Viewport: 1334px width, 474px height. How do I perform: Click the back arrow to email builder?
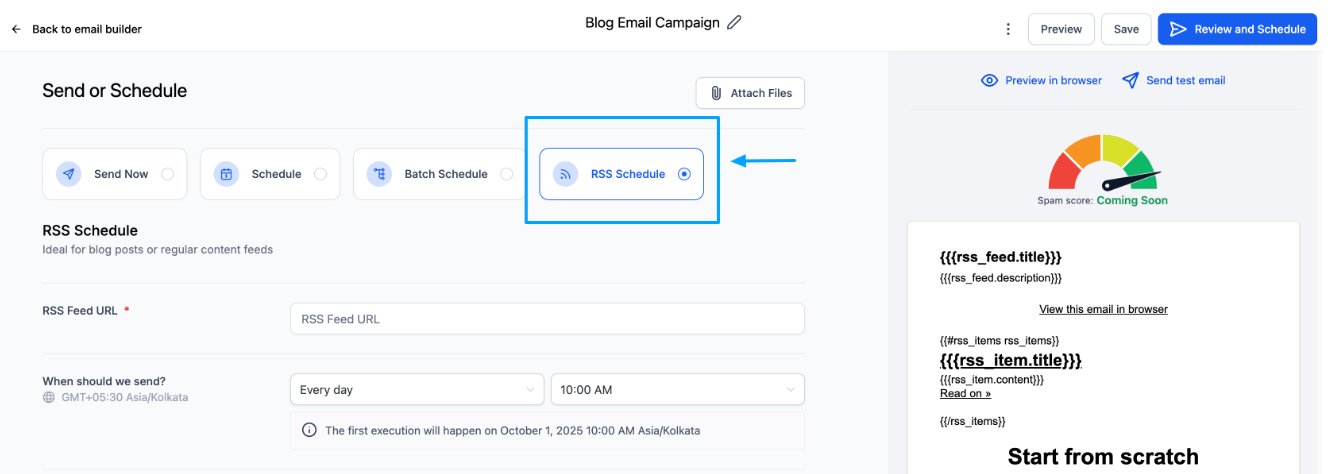tap(16, 29)
